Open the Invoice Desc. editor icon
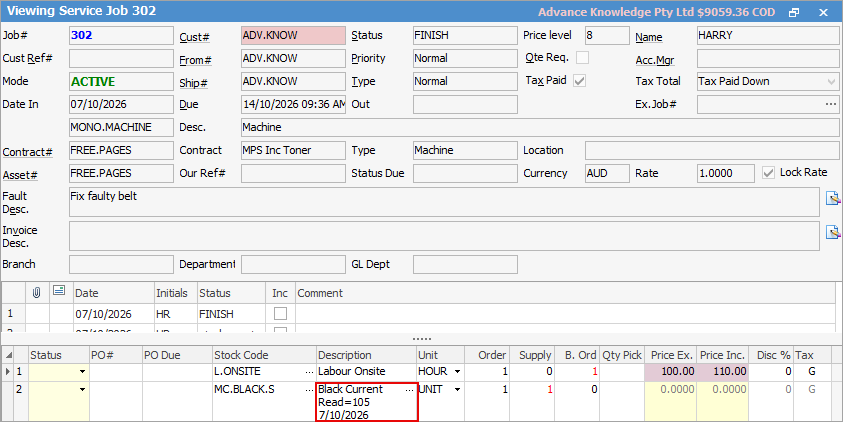 click(x=833, y=232)
